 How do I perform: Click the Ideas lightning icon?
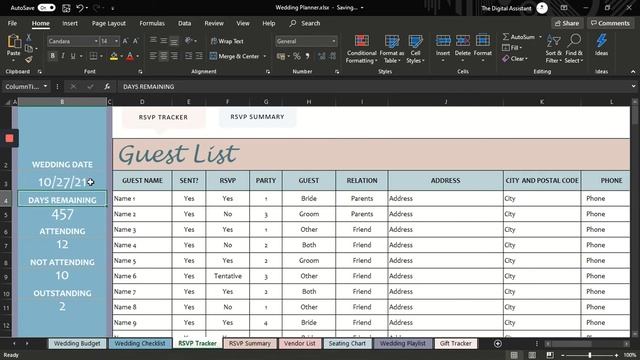pyautogui.click(x=601, y=41)
